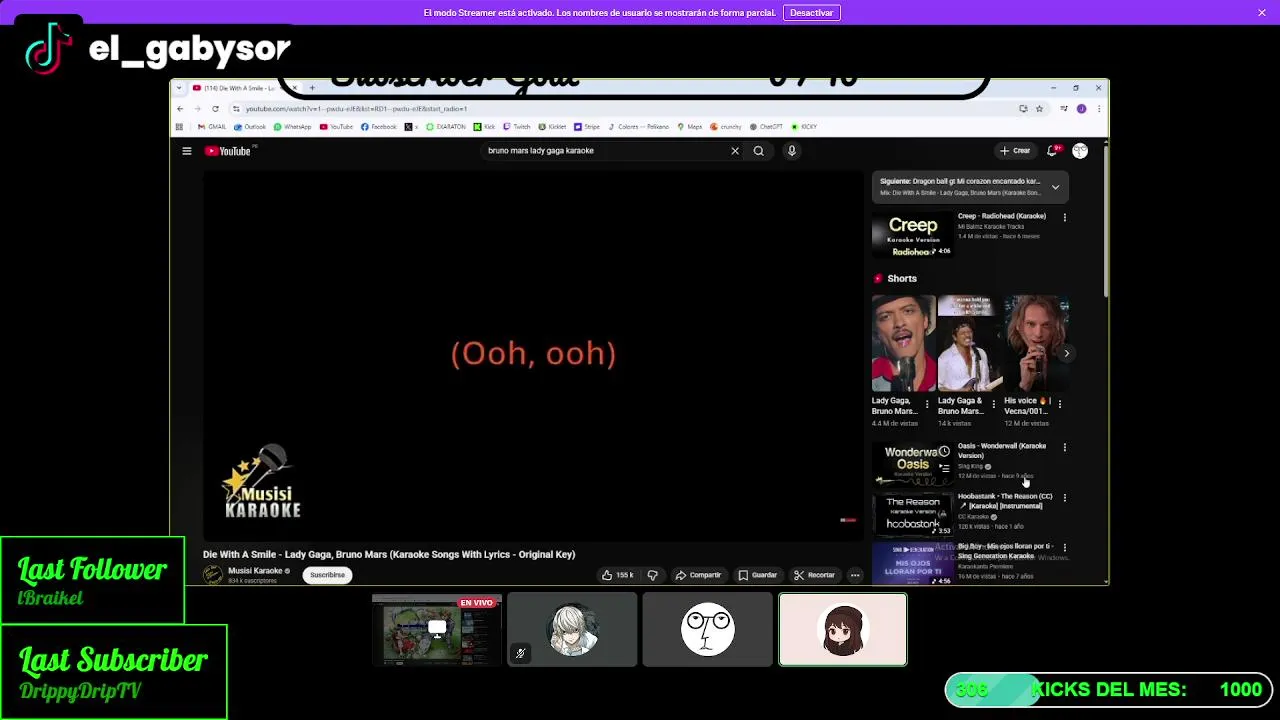Add Oasis Wonderwall to queue
Image resolution: width=1280 pixels, height=720 pixels.
(x=944, y=468)
